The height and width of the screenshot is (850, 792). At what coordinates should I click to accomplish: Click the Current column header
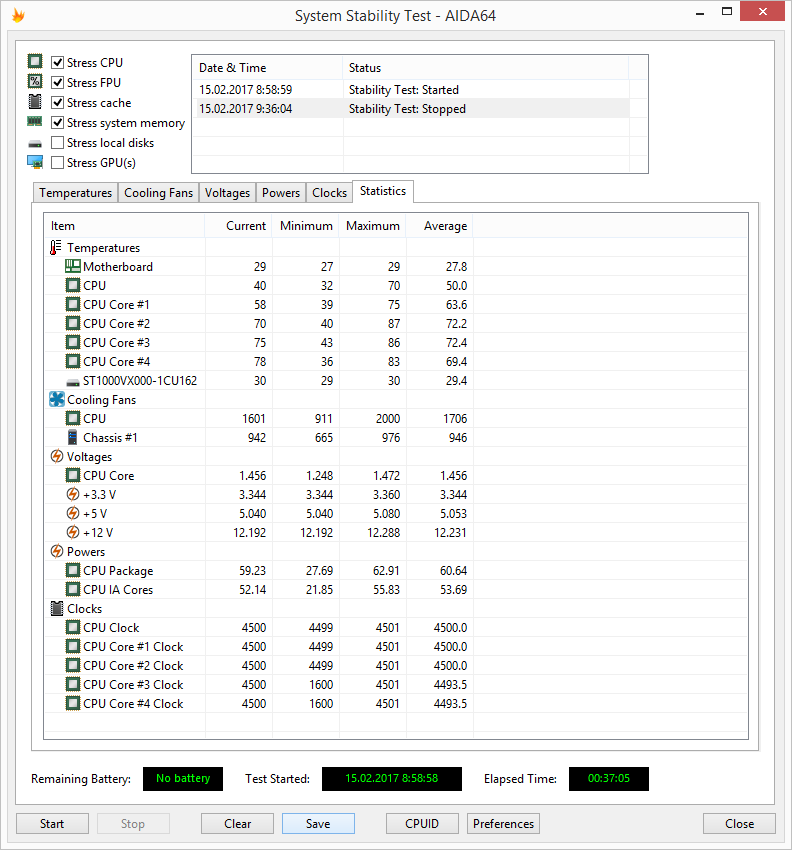point(239,226)
